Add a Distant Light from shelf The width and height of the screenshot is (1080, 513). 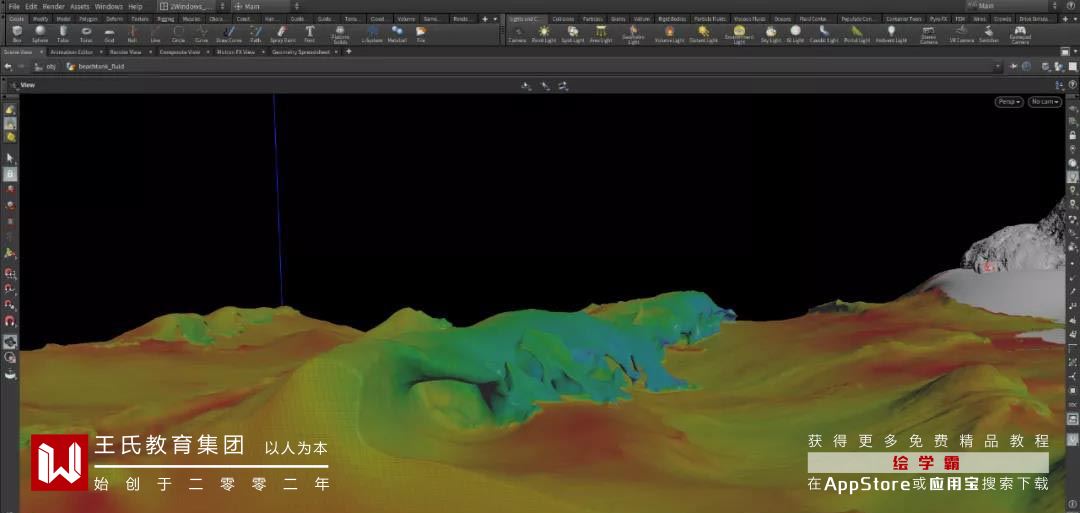[703, 34]
